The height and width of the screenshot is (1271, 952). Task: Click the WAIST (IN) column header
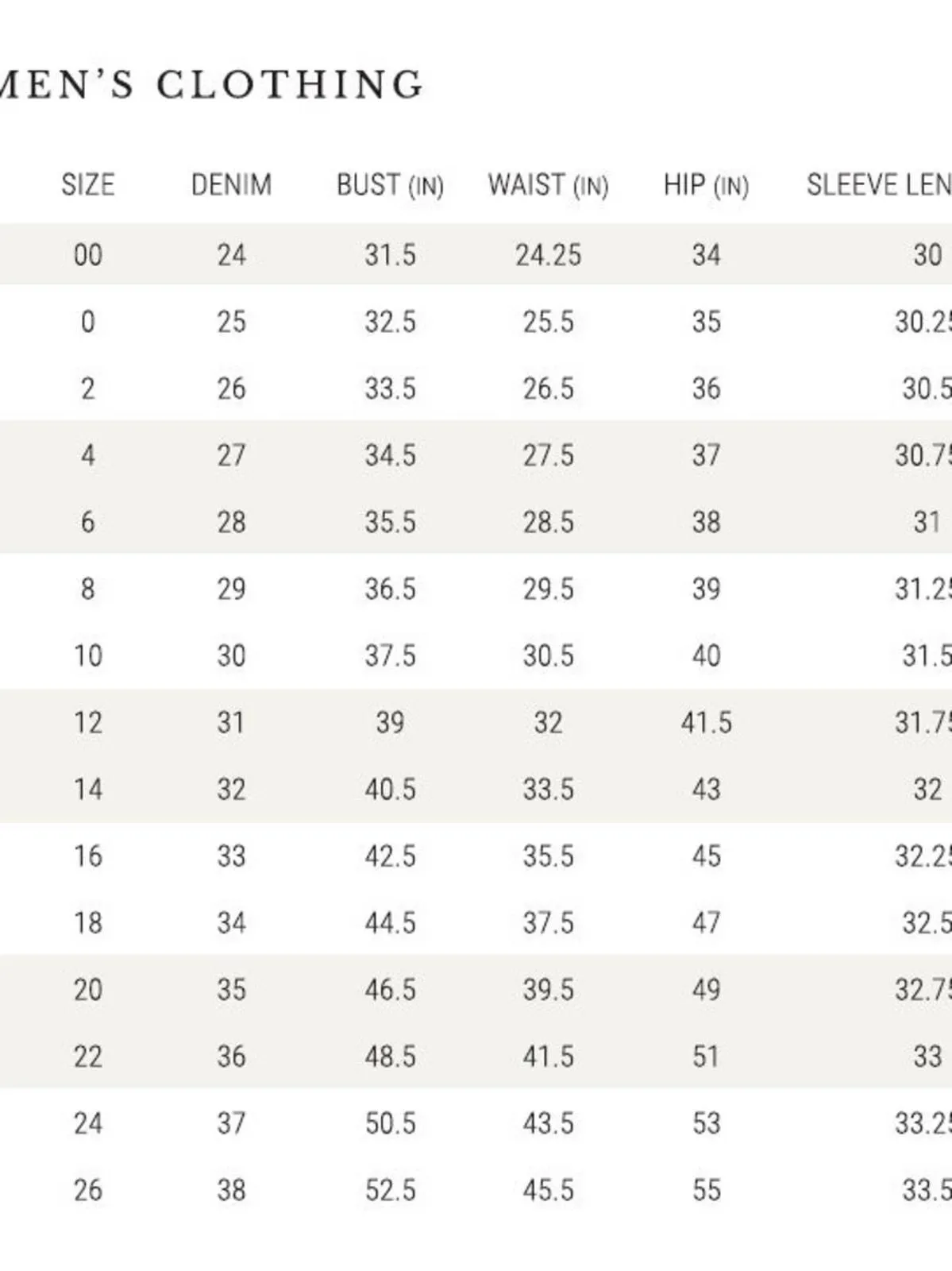[x=548, y=185]
